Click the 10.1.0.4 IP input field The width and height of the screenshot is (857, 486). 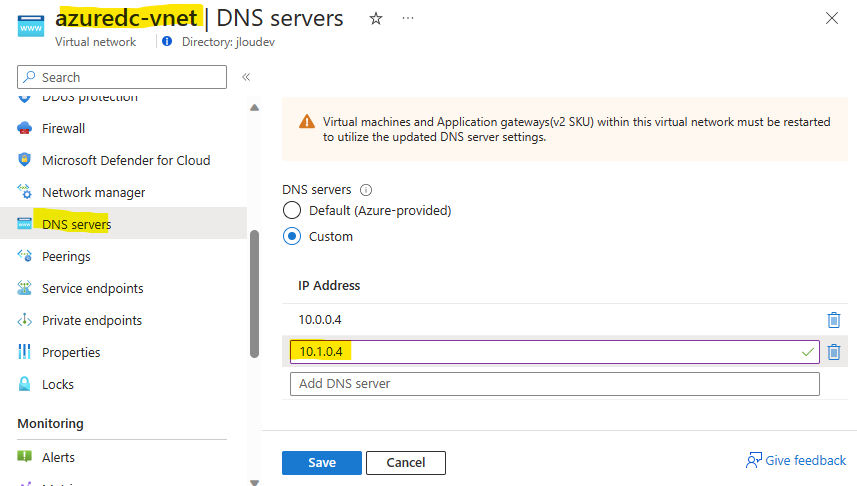pos(555,352)
